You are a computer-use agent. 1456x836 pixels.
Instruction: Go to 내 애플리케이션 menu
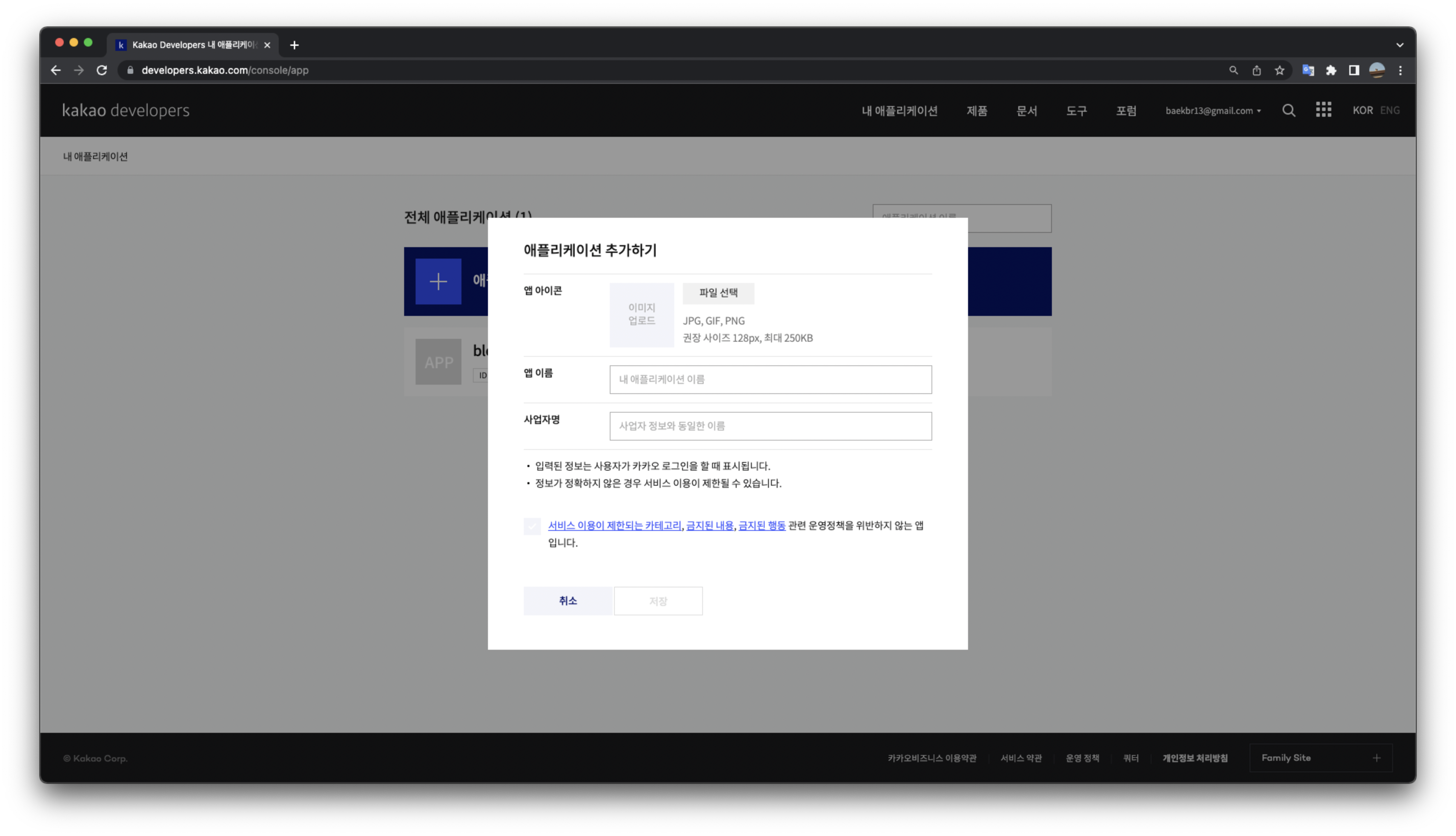(x=899, y=111)
